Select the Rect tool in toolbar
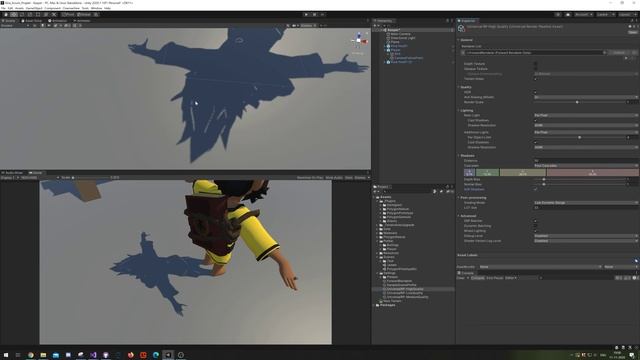Screen dimensions: 640x360 [38, 14]
